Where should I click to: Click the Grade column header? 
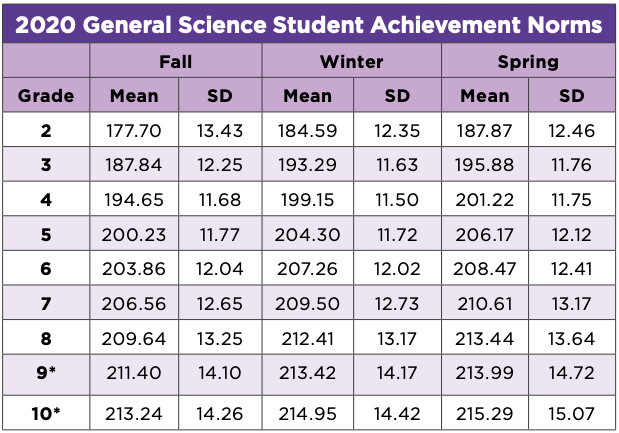(x=46, y=96)
